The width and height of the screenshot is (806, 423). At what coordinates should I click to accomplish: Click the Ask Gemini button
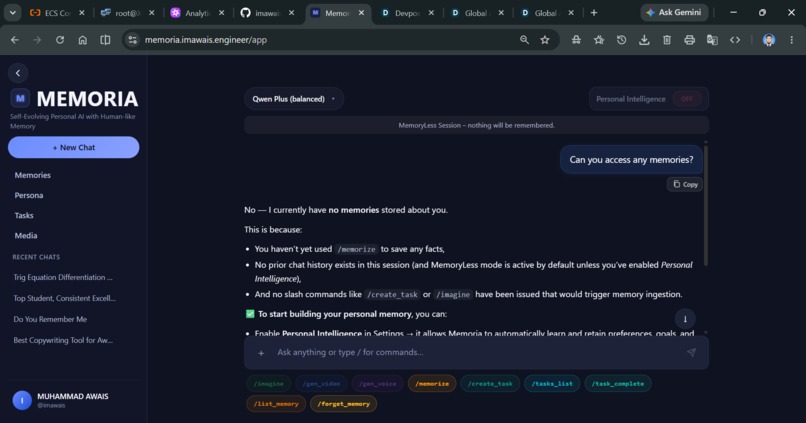tap(674, 12)
